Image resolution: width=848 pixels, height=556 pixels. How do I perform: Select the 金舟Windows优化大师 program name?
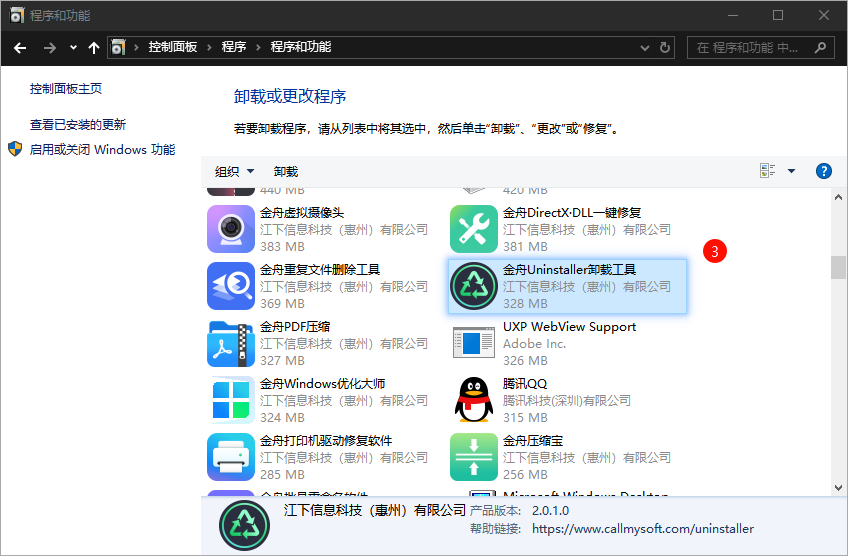(322, 383)
